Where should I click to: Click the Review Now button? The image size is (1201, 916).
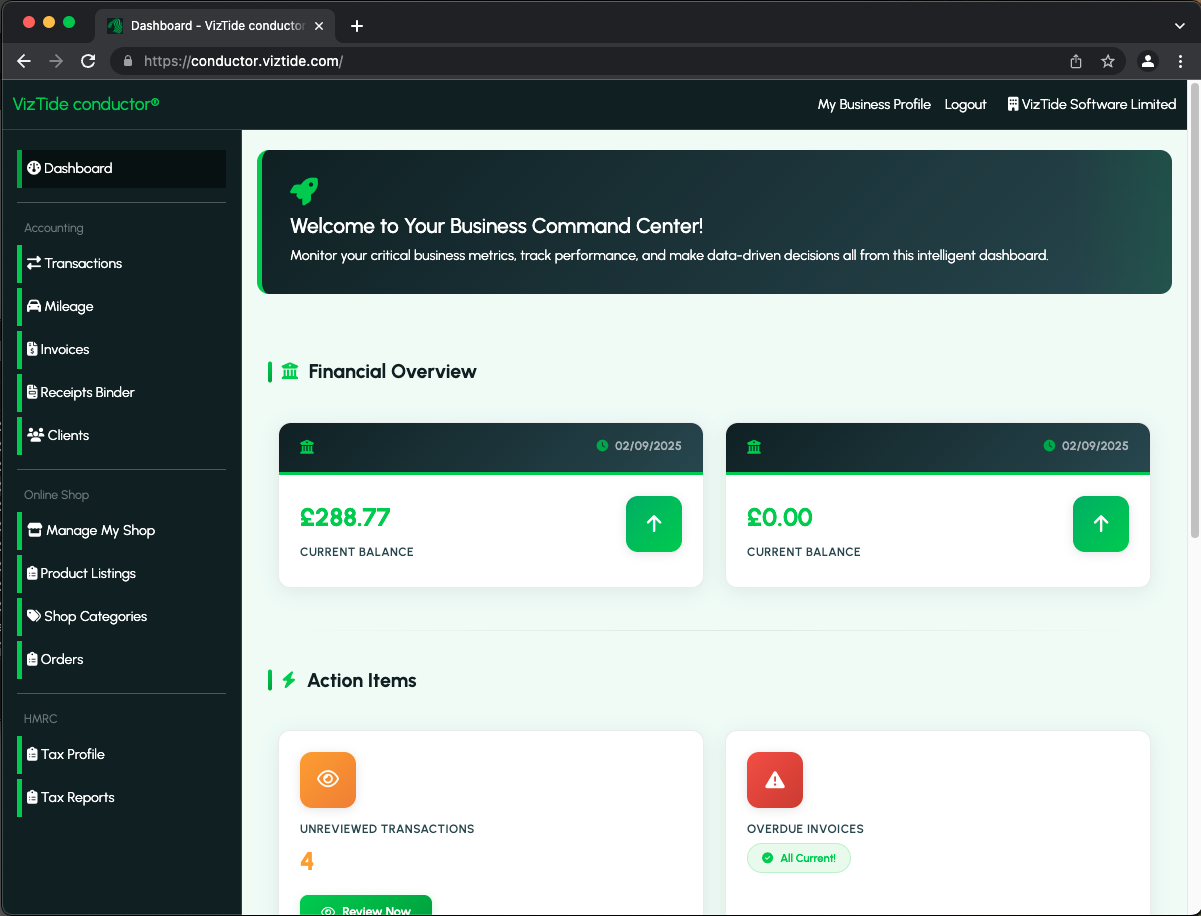(x=366, y=905)
